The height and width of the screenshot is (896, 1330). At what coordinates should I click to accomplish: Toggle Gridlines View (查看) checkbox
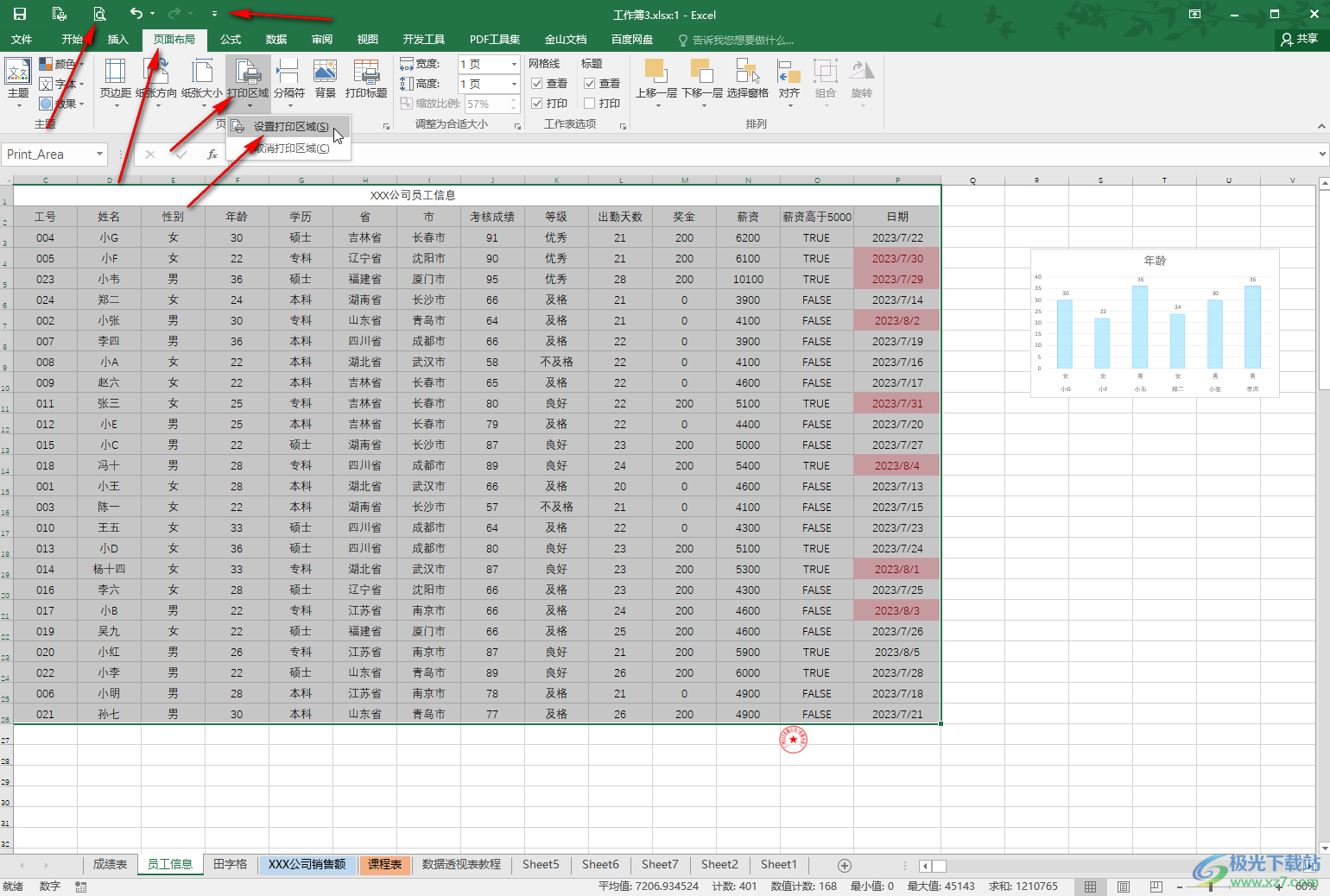tap(537, 84)
